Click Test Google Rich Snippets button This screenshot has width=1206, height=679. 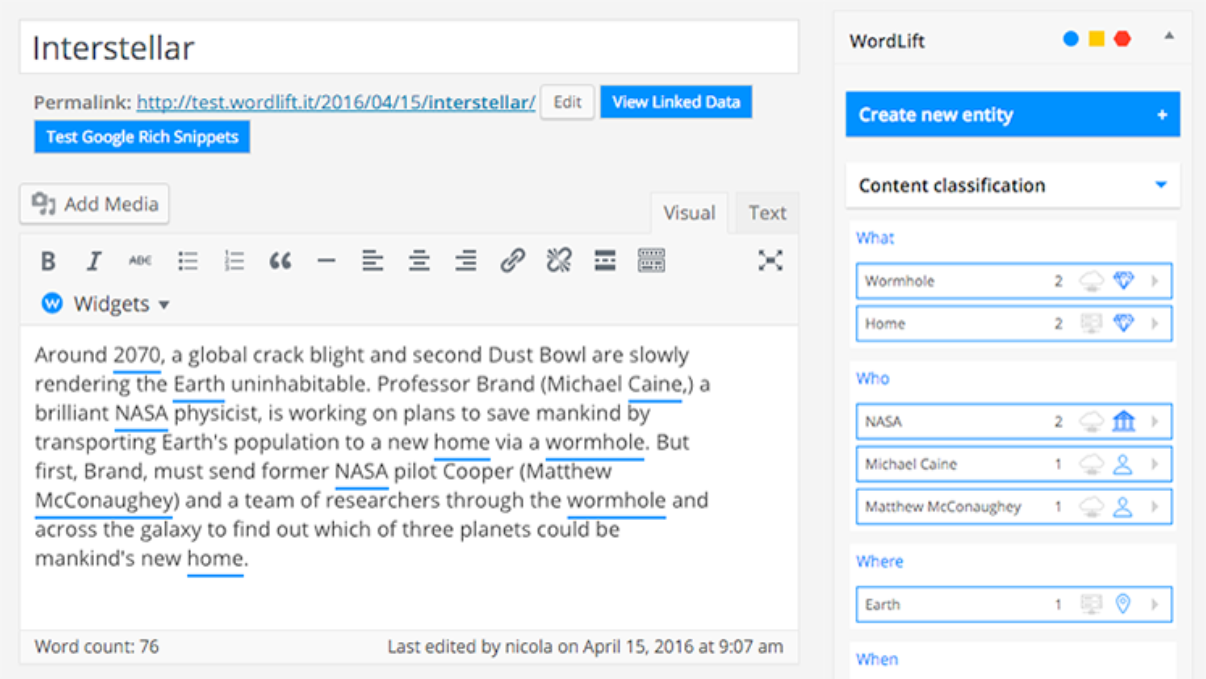[142, 137]
